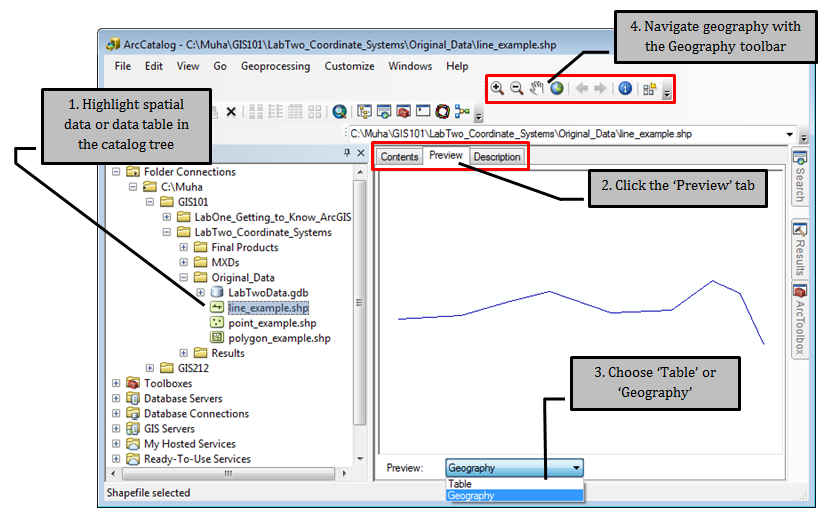Expand the Results folder
This screenshot has width=830, height=519.
[x=184, y=353]
